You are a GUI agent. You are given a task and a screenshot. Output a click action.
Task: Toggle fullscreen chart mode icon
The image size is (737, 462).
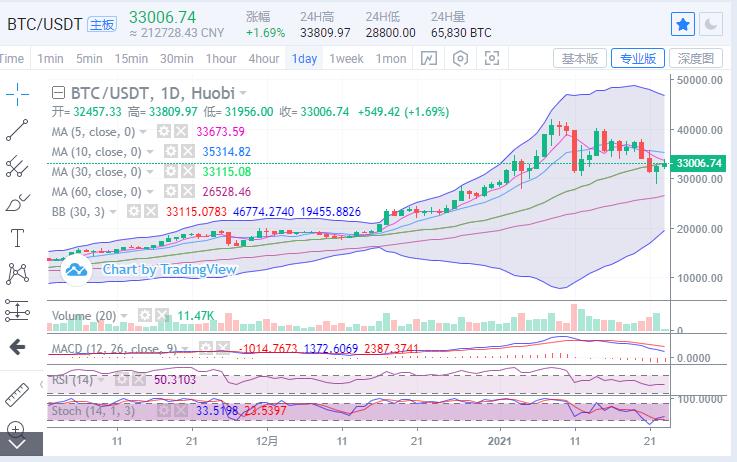click(492, 59)
